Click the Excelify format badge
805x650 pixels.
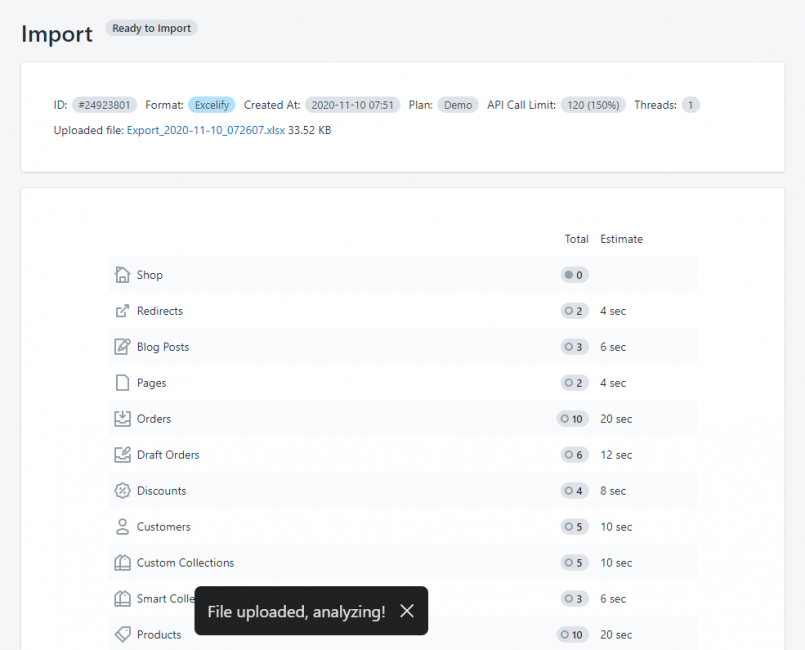[x=211, y=103]
